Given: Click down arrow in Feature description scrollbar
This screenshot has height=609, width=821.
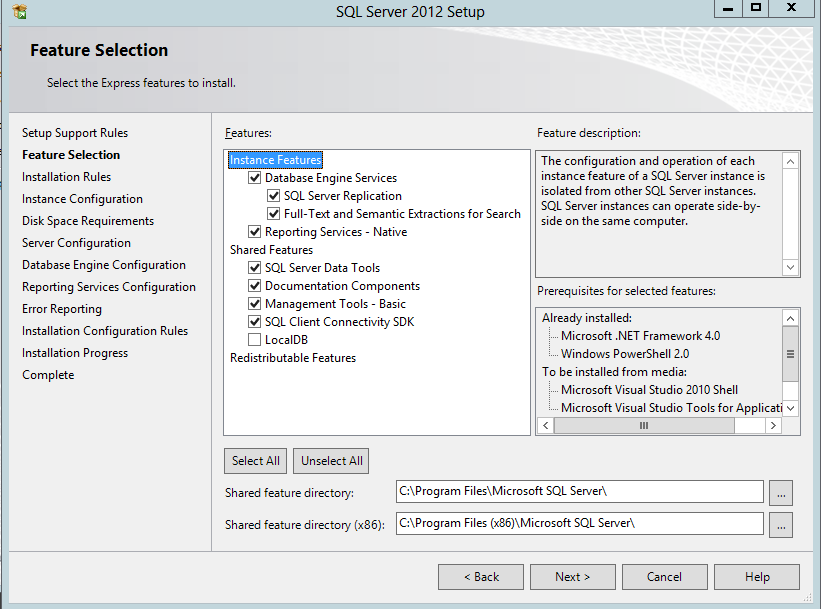Looking at the screenshot, I should [x=790, y=268].
